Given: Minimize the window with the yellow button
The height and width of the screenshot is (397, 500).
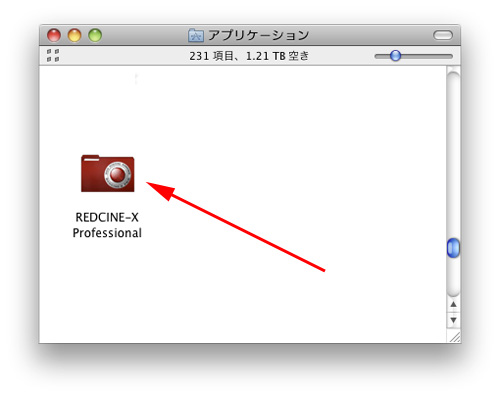Looking at the screenshot, I should click(74, 35).
